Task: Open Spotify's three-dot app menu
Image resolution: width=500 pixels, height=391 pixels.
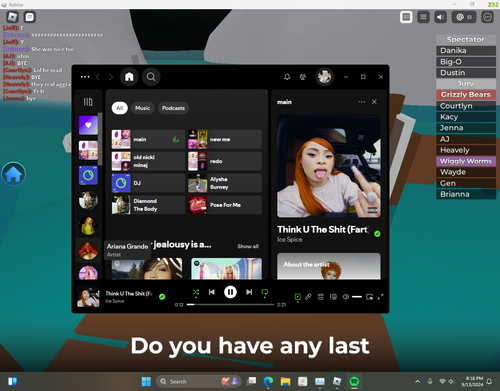Action: [x=85, y=77]
